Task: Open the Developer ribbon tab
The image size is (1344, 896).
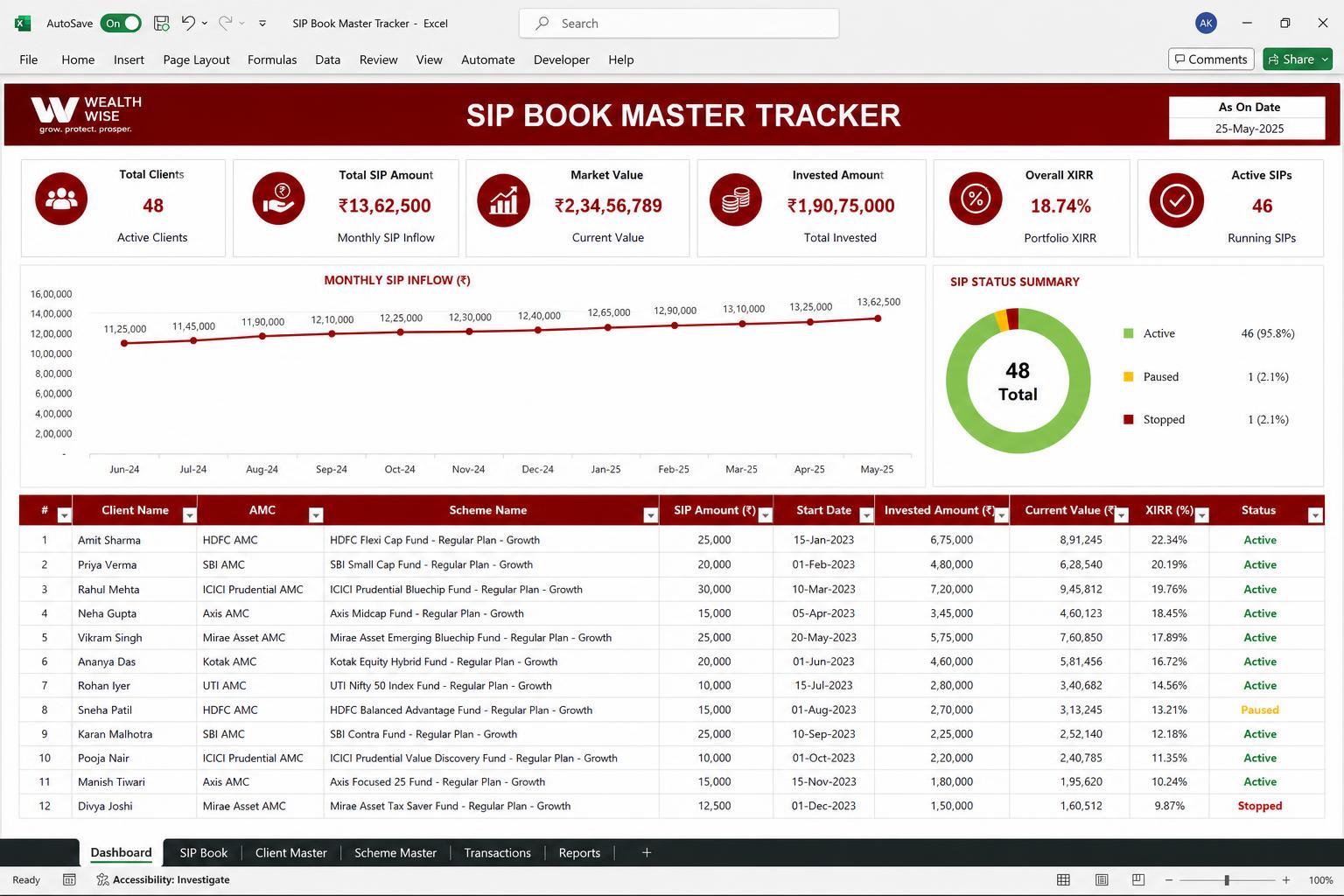Action: coord(562,59)
